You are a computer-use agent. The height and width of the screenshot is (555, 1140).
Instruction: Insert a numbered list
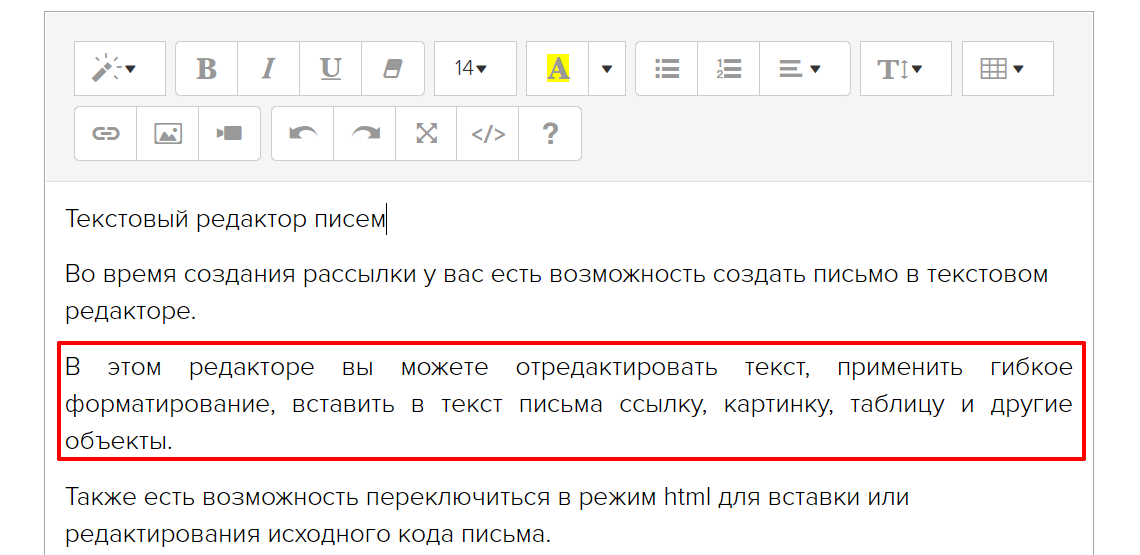coord(728,68)
